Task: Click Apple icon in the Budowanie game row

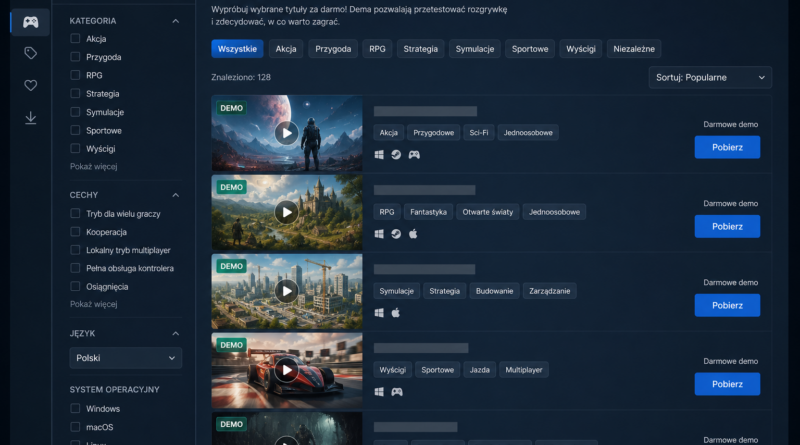Action: (396, 313)
